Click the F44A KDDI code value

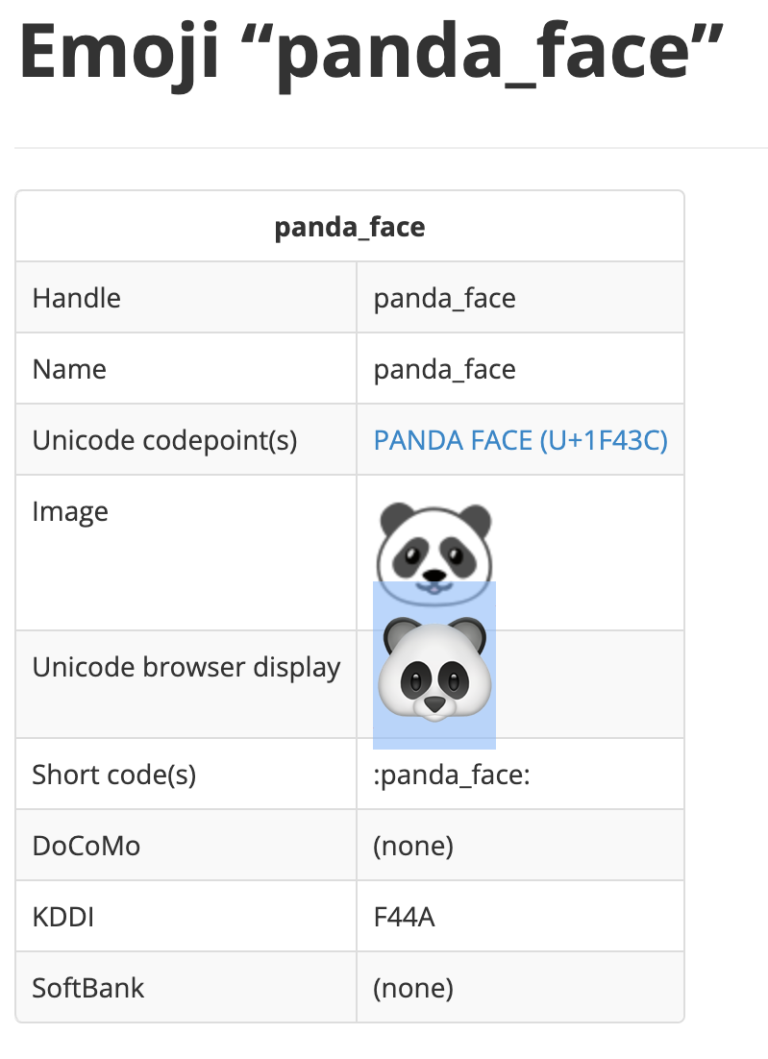click(404, 917)
